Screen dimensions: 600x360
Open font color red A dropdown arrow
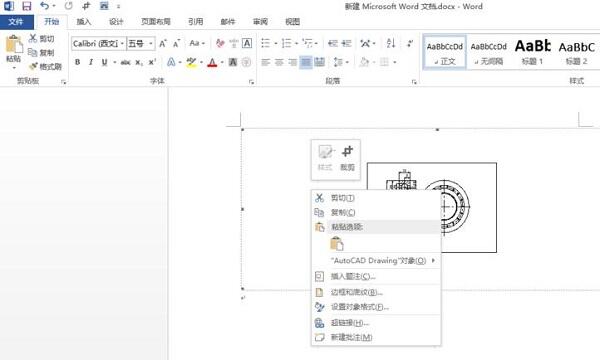click(222, 62)
